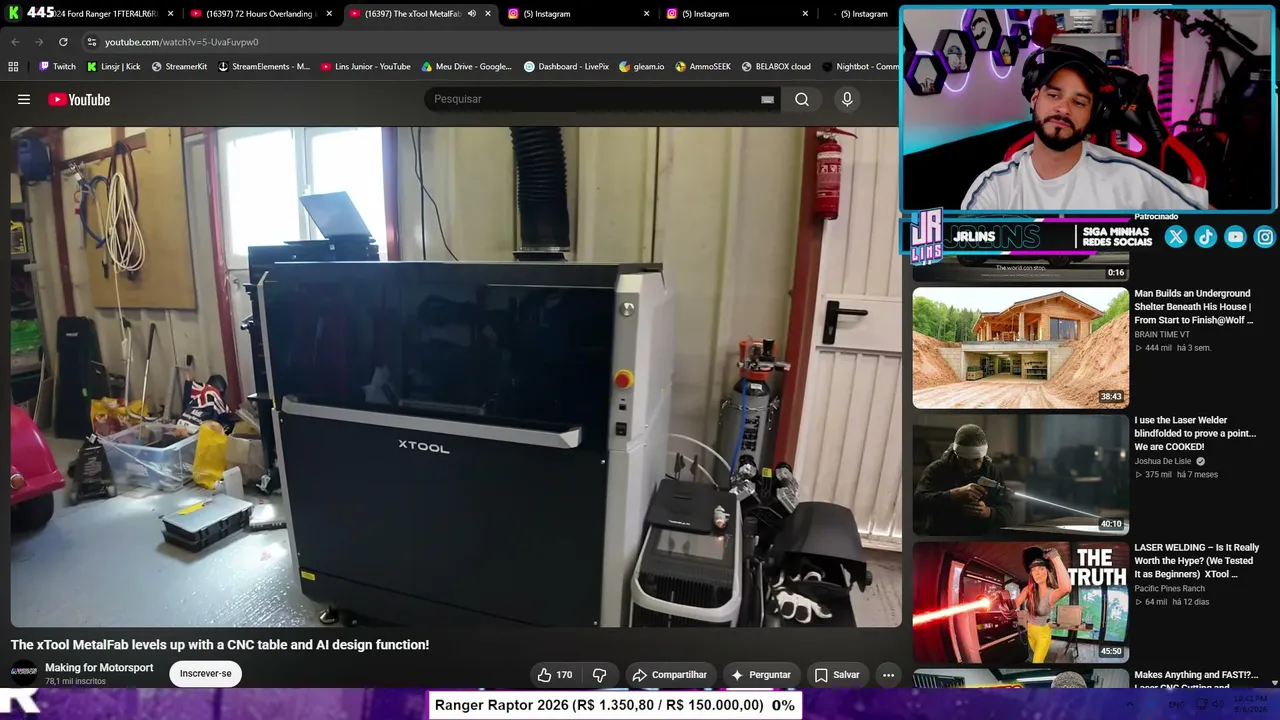The width and height of the screenshot is (1280, 720).
Task: Start voice search with the microphone icon
Action: 847,99
